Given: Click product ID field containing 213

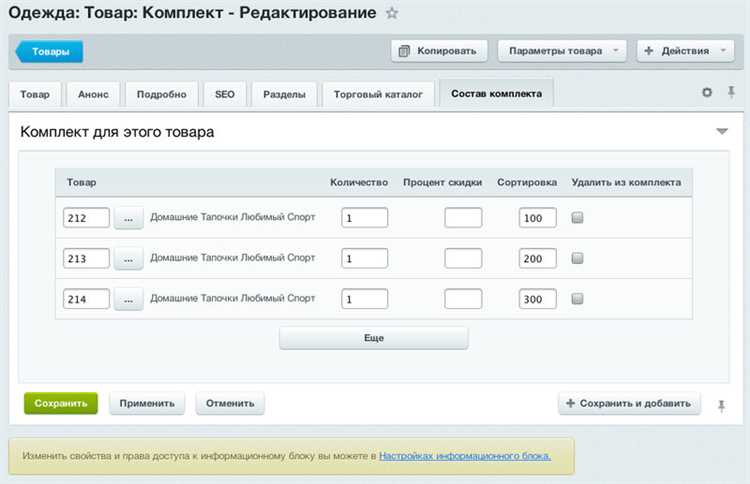Looking at the screenshot, I should tap(86, 259).
